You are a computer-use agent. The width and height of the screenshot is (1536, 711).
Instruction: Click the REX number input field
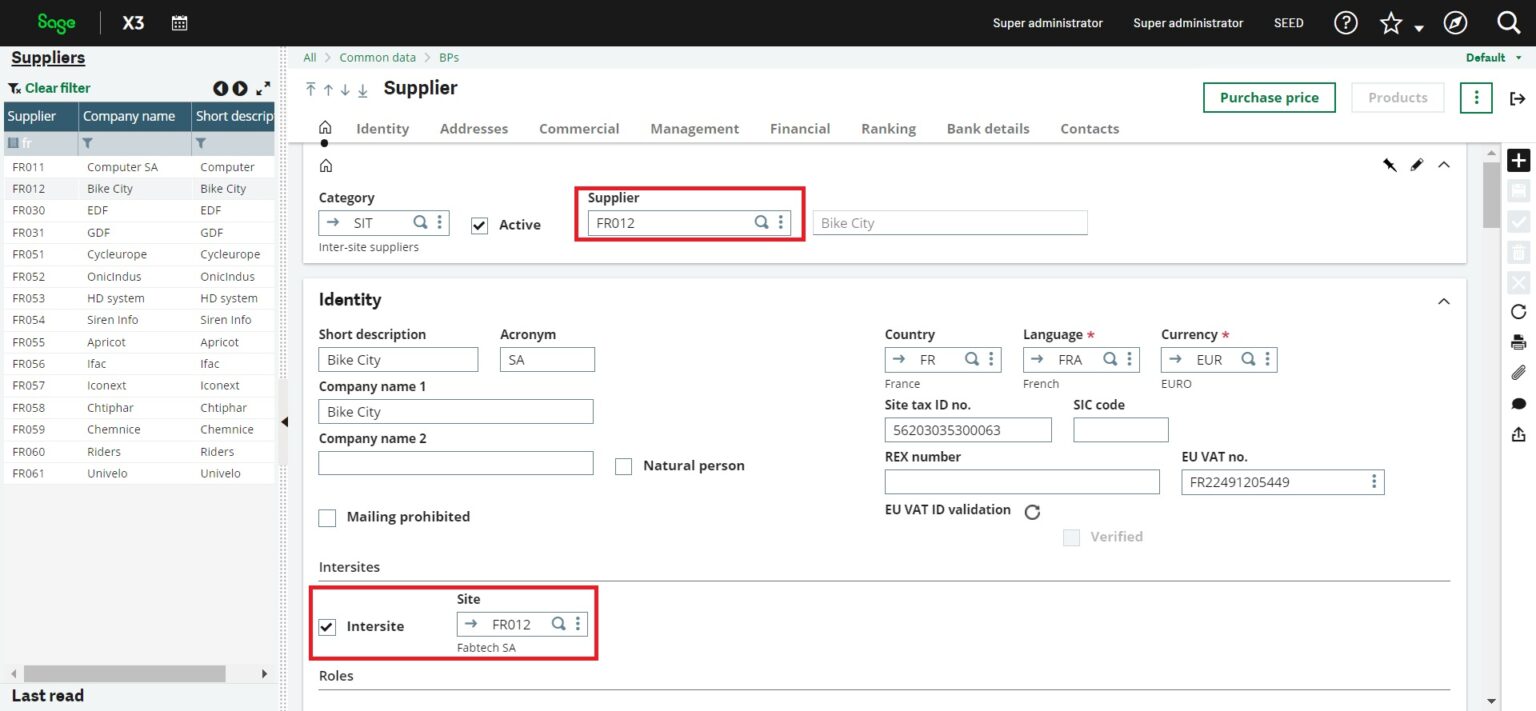[x=1022, y=482]
